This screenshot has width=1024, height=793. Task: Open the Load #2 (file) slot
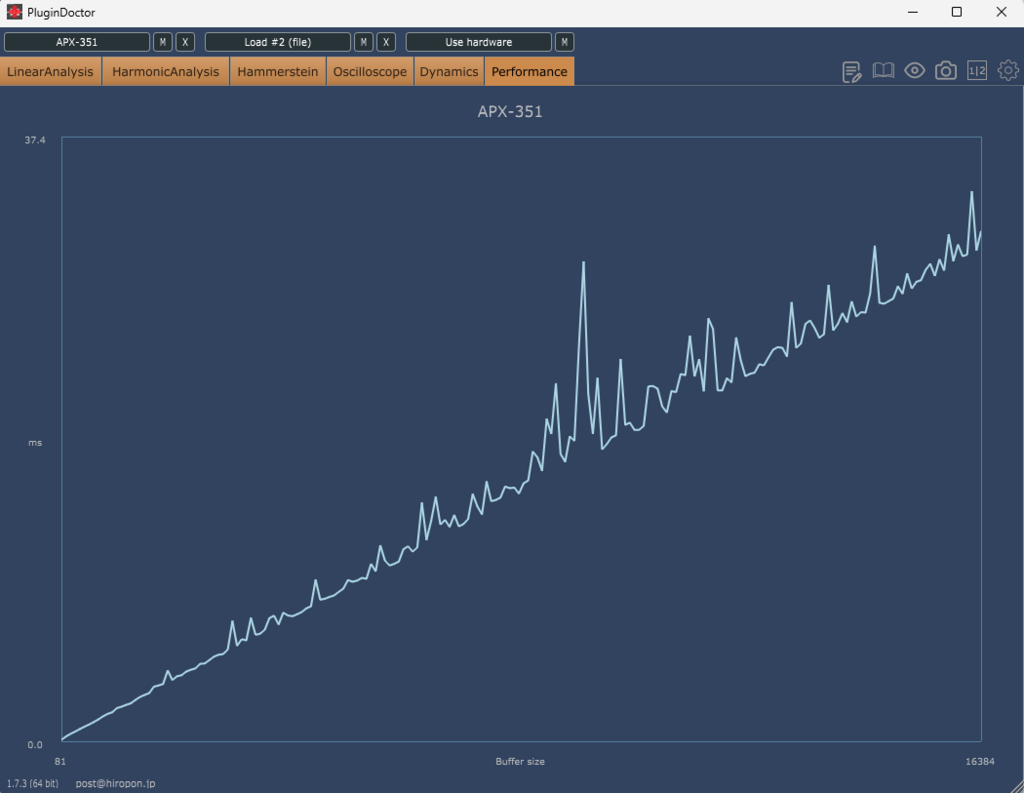[x=278, y=42]
